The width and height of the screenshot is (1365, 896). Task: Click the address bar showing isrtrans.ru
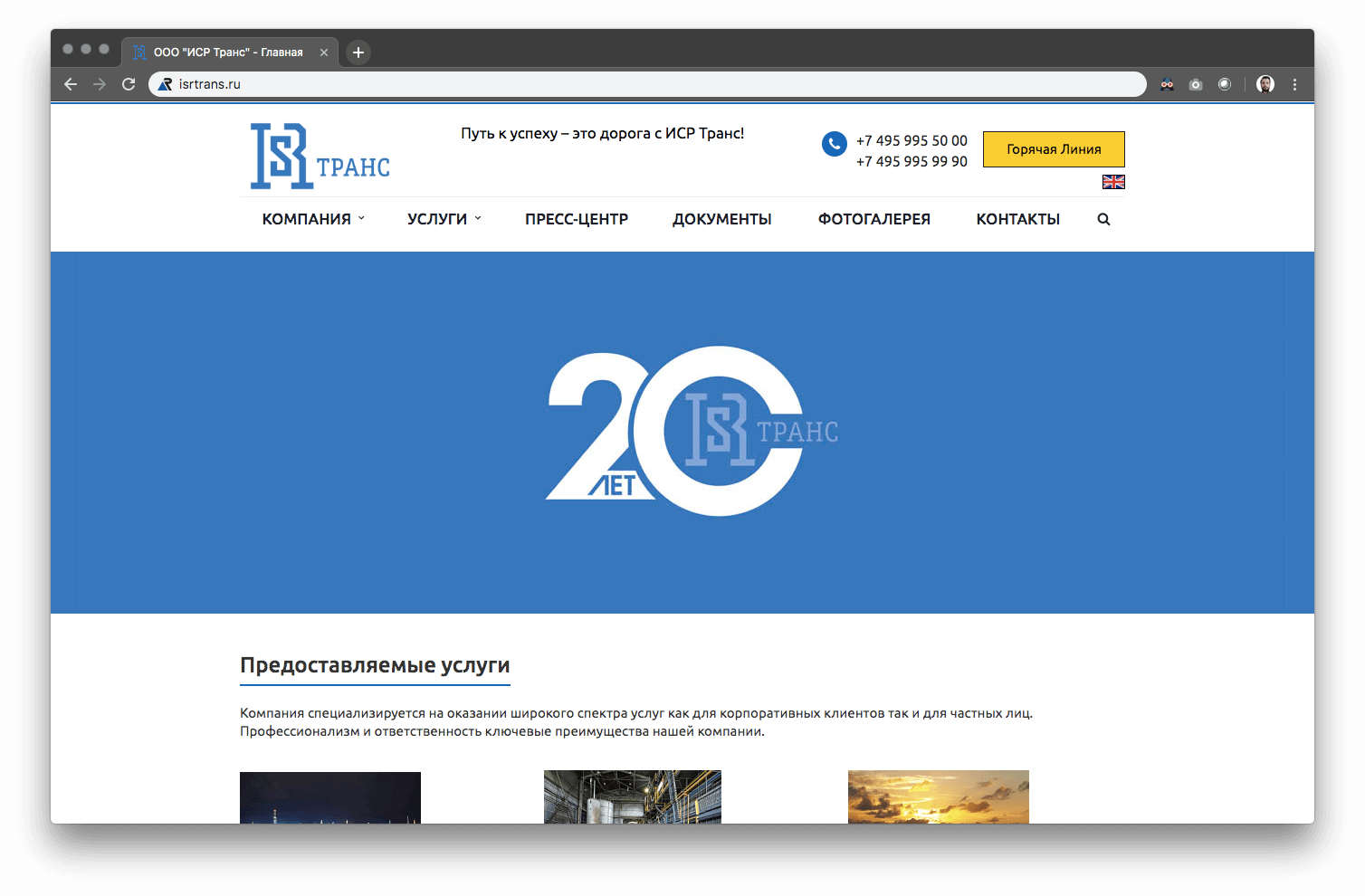634,84
